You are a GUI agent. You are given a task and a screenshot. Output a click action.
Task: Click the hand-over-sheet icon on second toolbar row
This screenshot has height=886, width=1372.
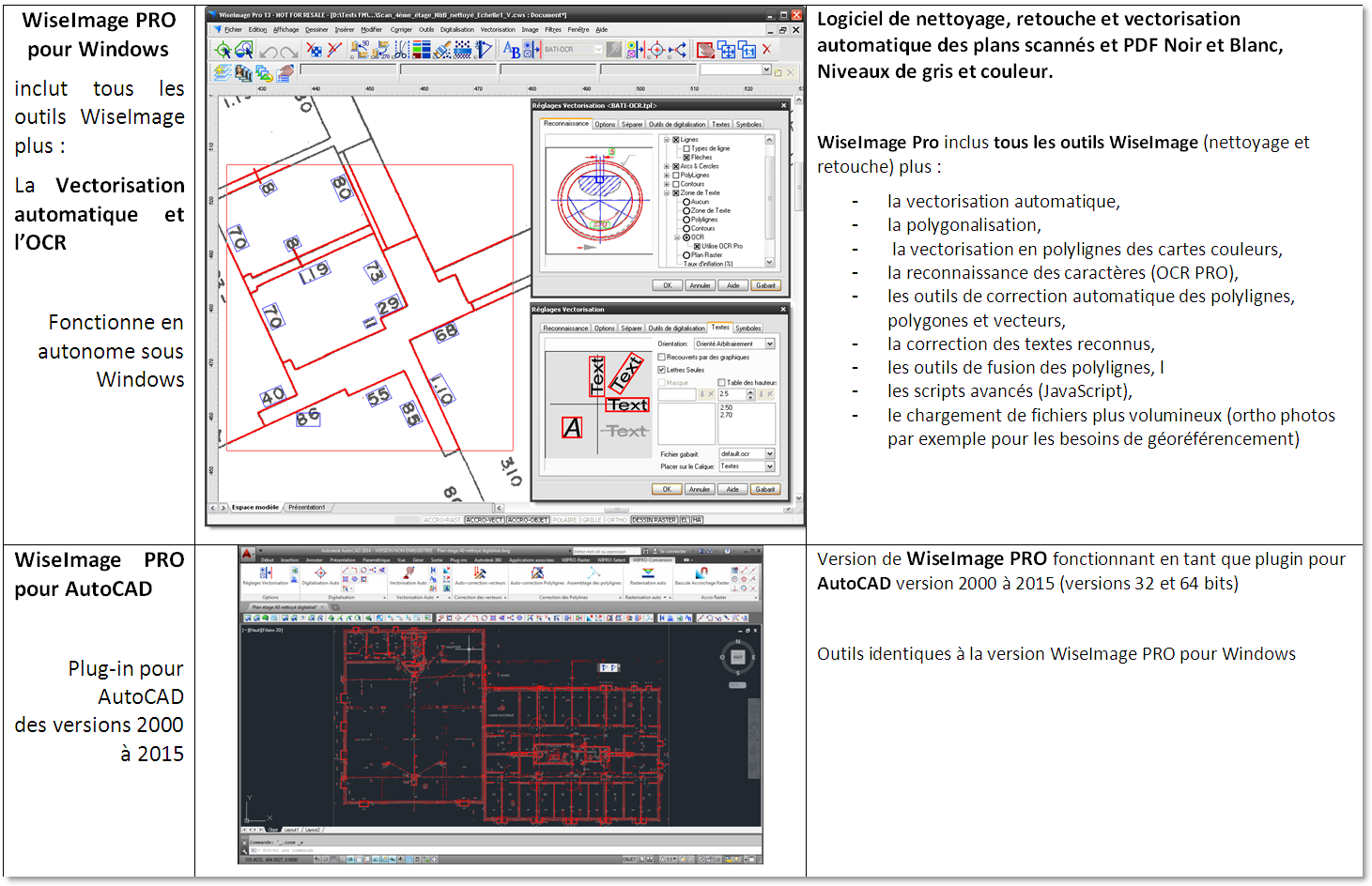(x=285, y=73)
